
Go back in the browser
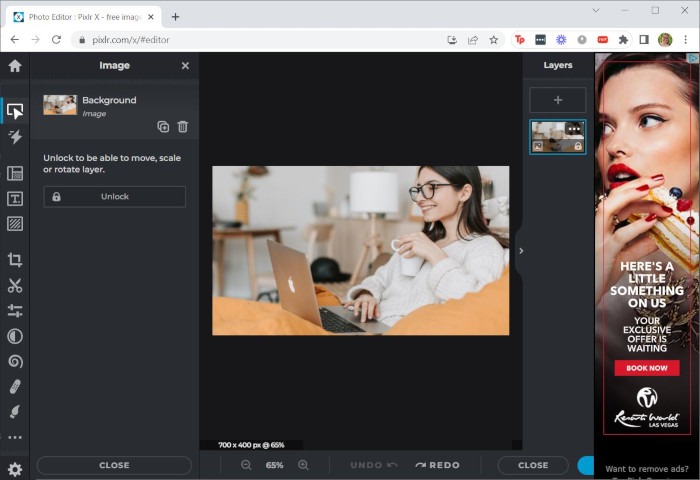15,40
